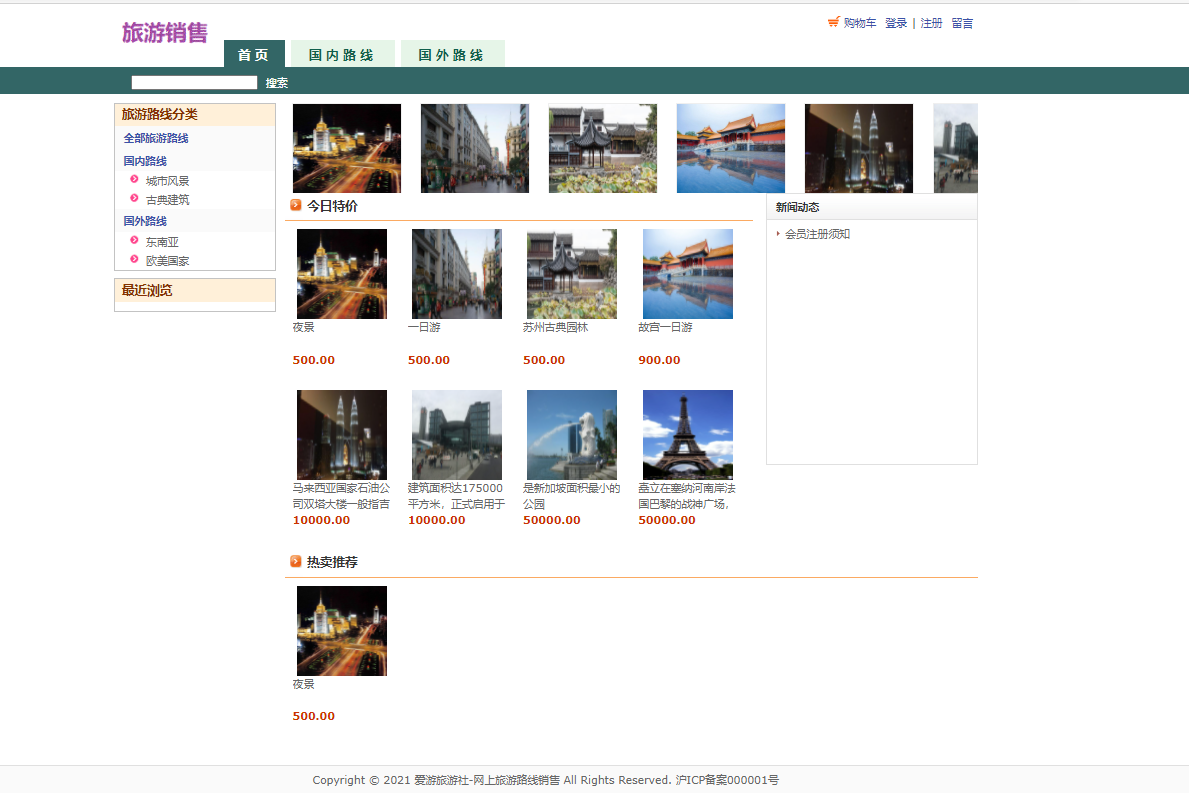The width and height of the screenshot is (1189, 805).
Task: Select the pink arrow icon beside 城市风景
Action: pos(133,180)
